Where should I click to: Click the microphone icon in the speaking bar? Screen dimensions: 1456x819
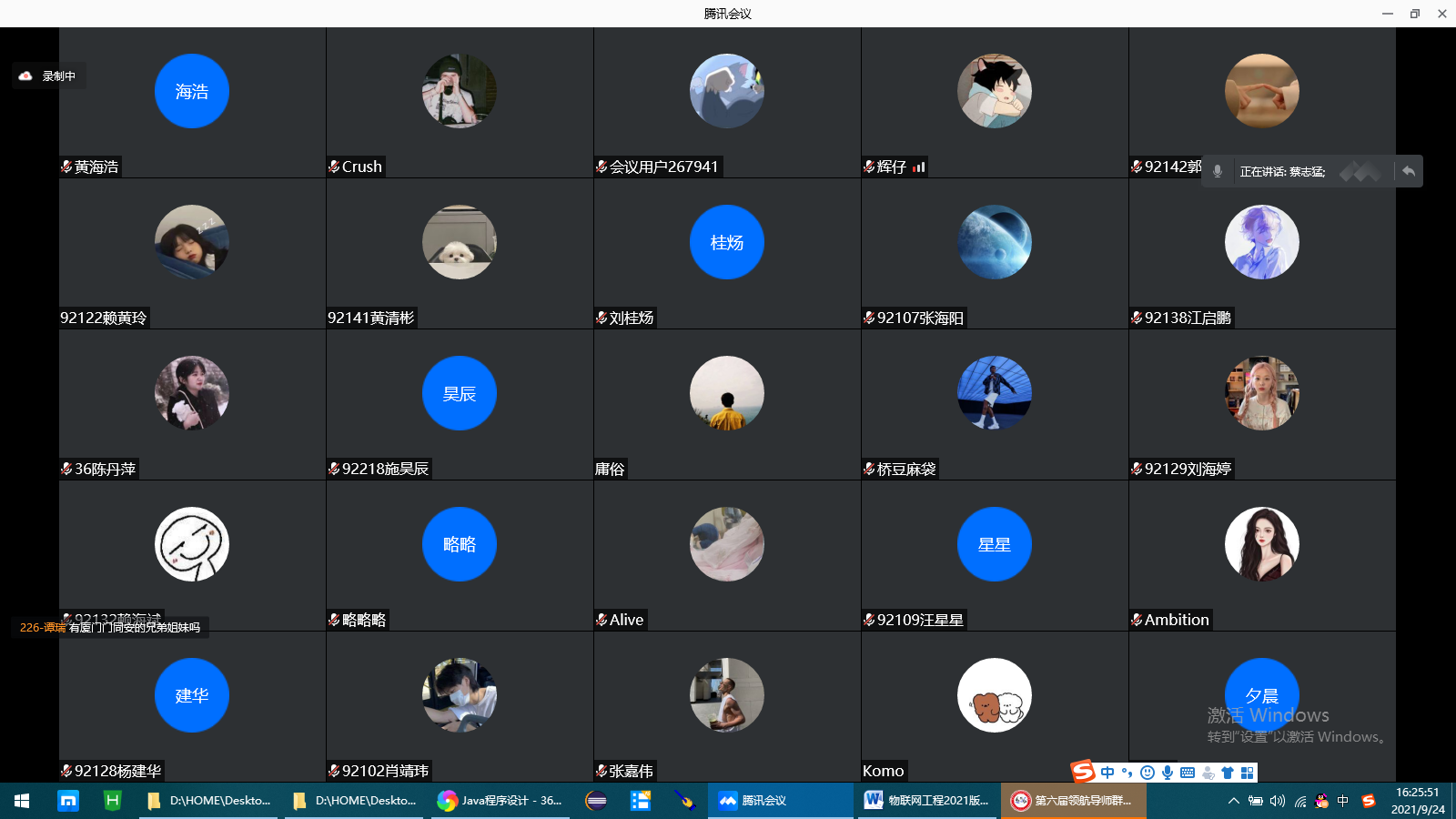1218,171
